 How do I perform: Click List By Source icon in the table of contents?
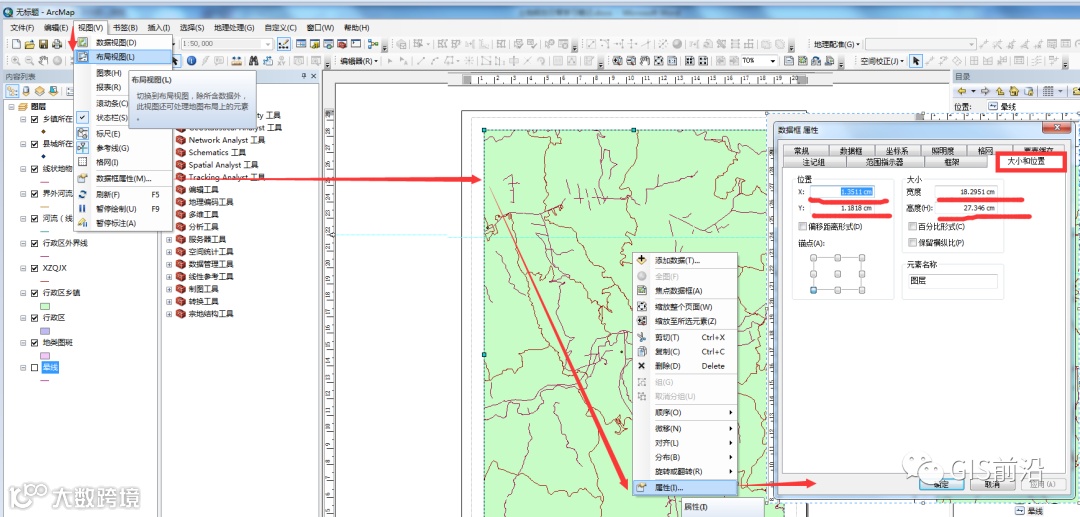(x=25, y=91)
